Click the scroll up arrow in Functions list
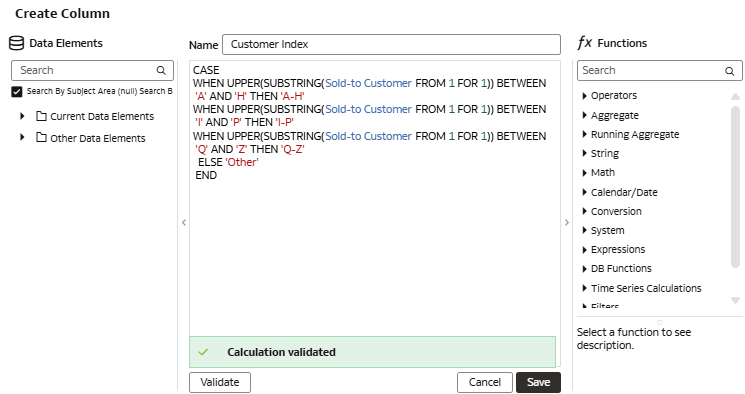745x394 pixels. coord(735,96)
